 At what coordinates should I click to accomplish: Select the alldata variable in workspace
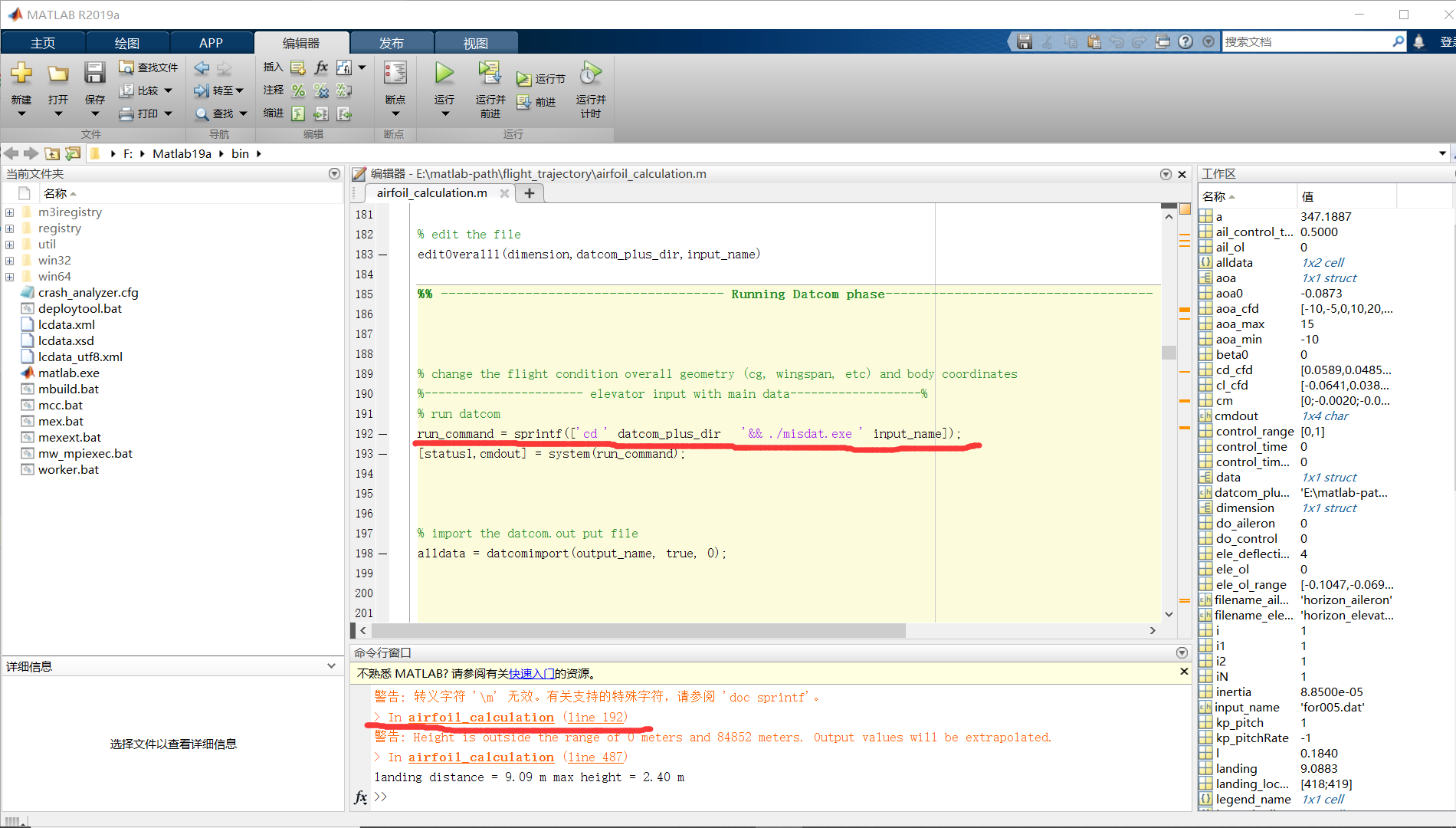(x=1235, y=263)
